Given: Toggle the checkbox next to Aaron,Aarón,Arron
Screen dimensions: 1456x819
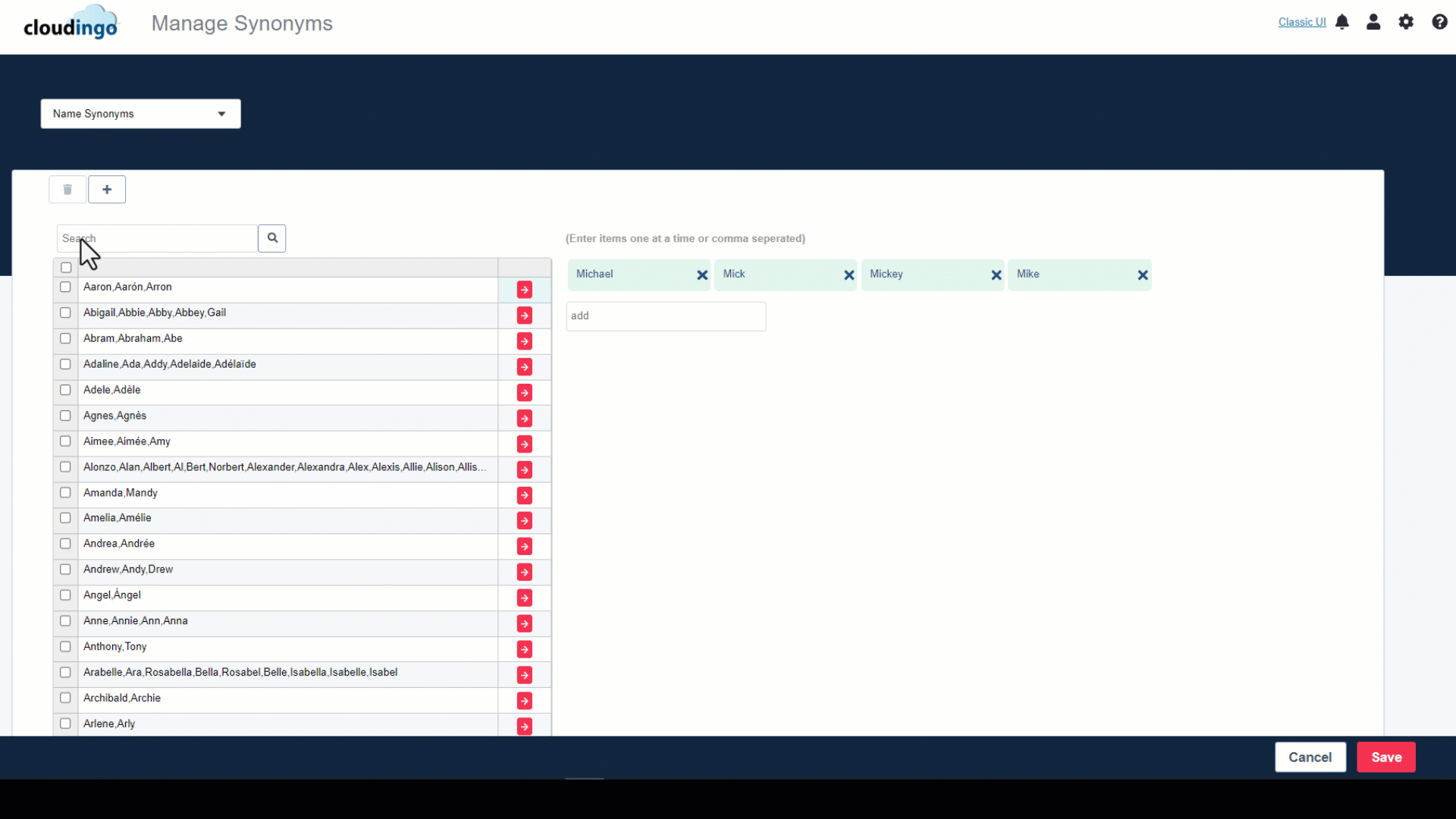Looking at the screenshot, I should click(65, 286).
